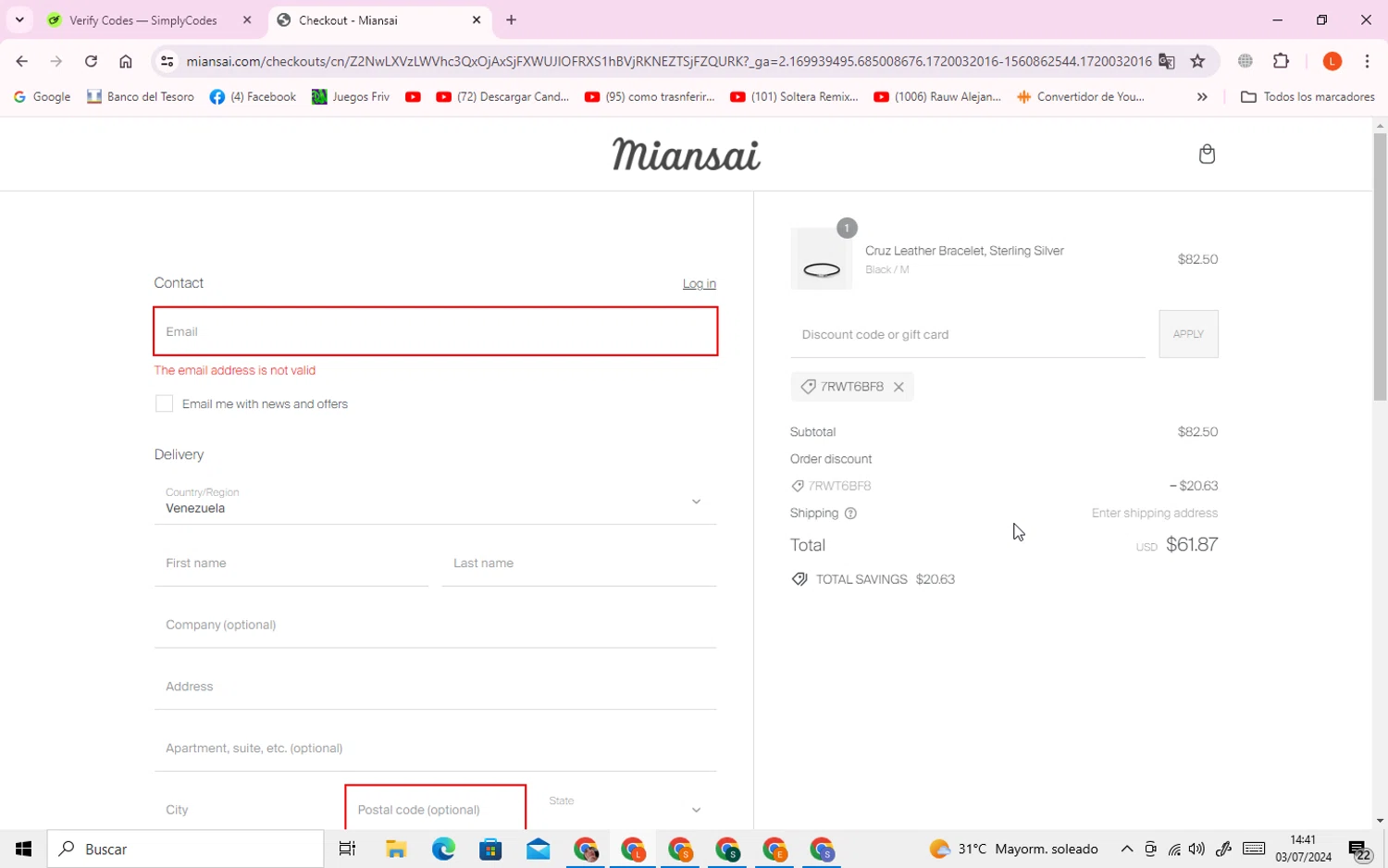The image size is (1388, 868).
Task: Click the TOTAL SAVINGS $20.63 text
Action: click(885, 579)
